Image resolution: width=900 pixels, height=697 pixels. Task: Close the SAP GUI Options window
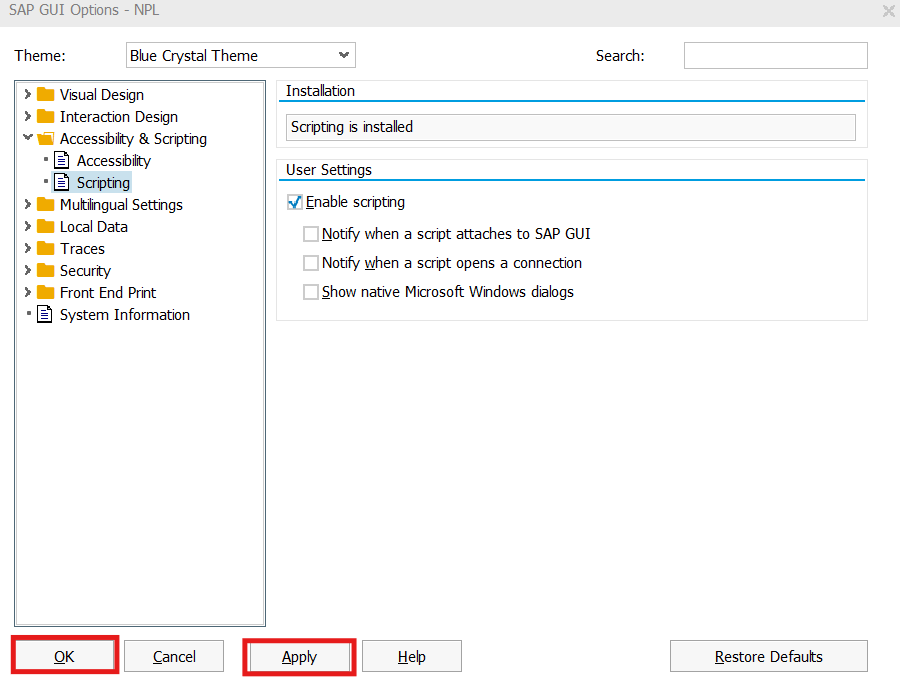(x=889, y=10)
